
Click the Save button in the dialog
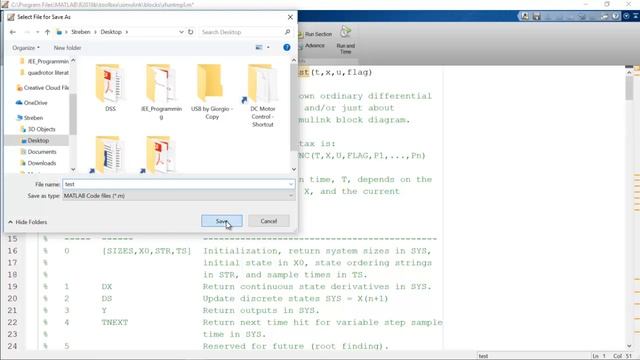(222, 221)
